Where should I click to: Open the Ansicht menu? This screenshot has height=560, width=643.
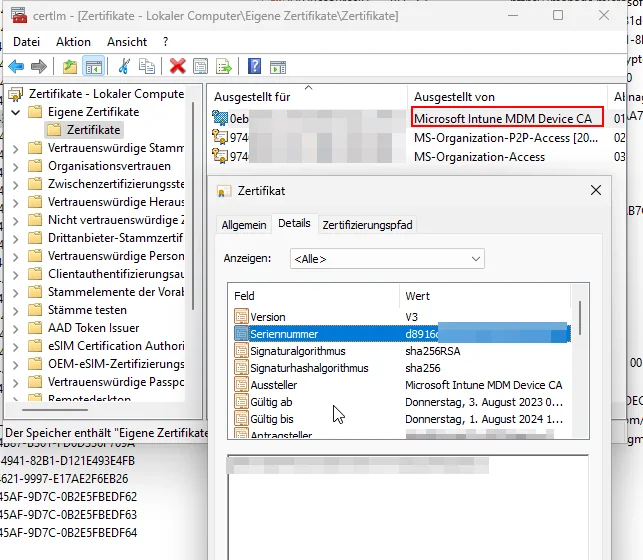click(127, 42)
